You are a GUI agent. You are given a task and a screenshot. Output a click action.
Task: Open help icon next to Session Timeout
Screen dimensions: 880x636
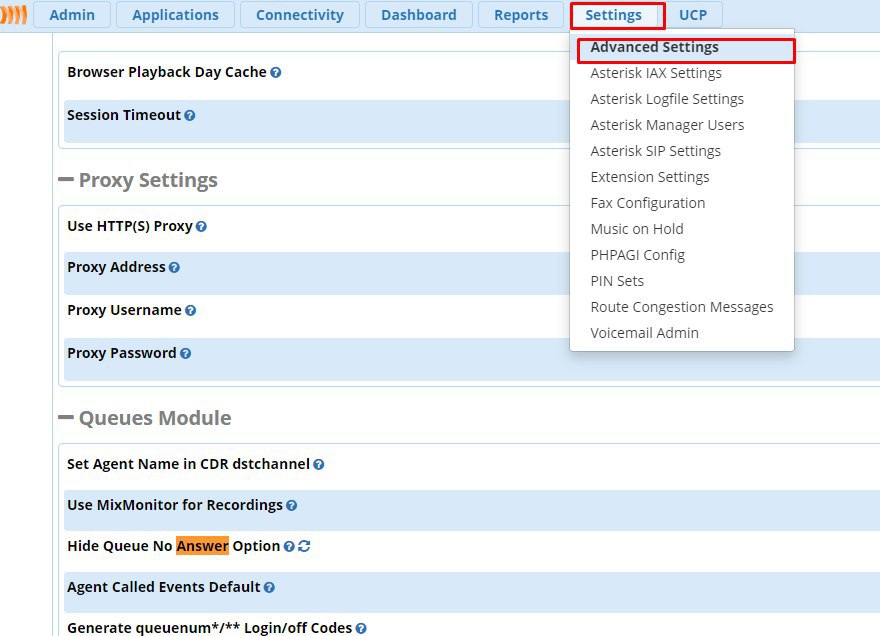pos(190,116)
